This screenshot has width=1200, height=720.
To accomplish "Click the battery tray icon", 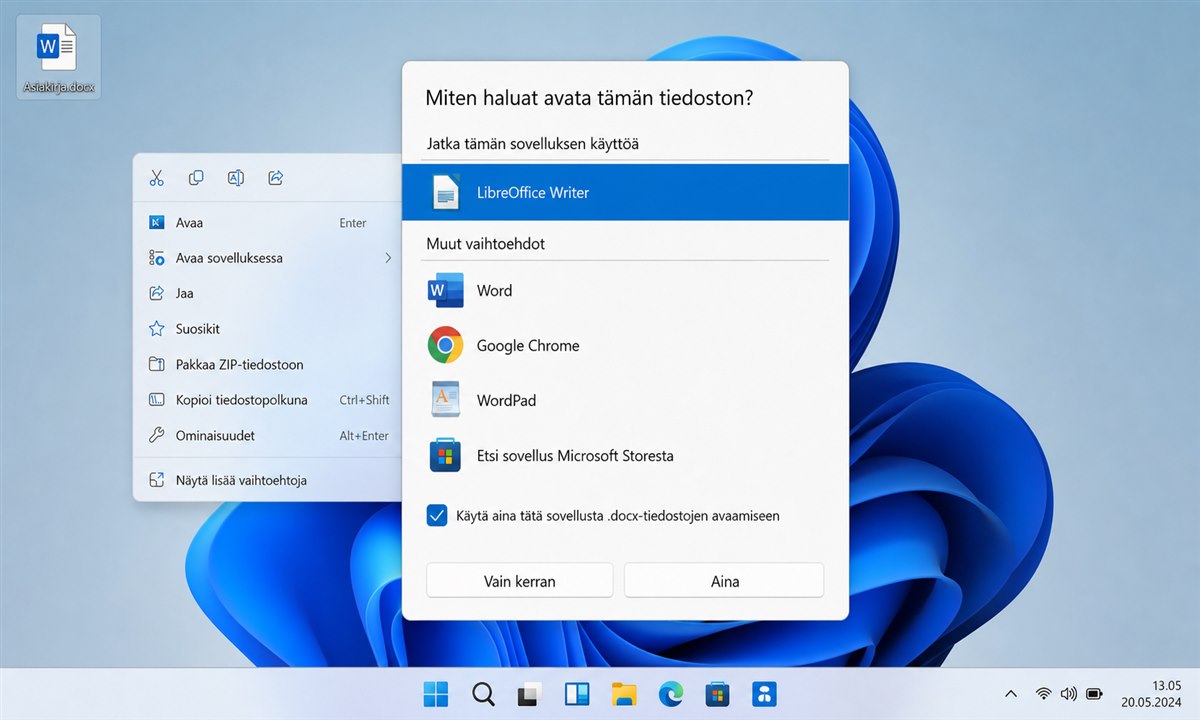I will click(1094, 694).
